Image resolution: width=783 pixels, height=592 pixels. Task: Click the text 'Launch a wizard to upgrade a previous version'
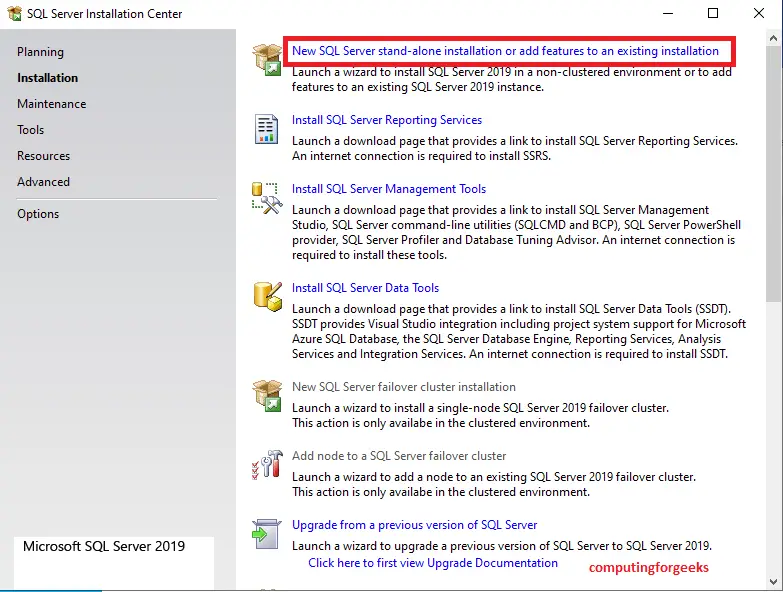[x=502, y=546]
